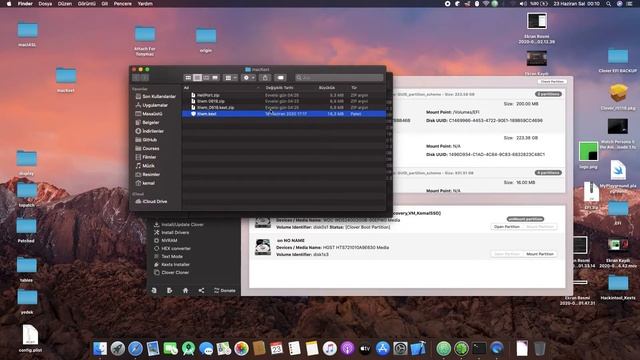Click Mount Partition for NO NAME volume
The width and height of the screenshot is (640, 360).
point(540,254)
